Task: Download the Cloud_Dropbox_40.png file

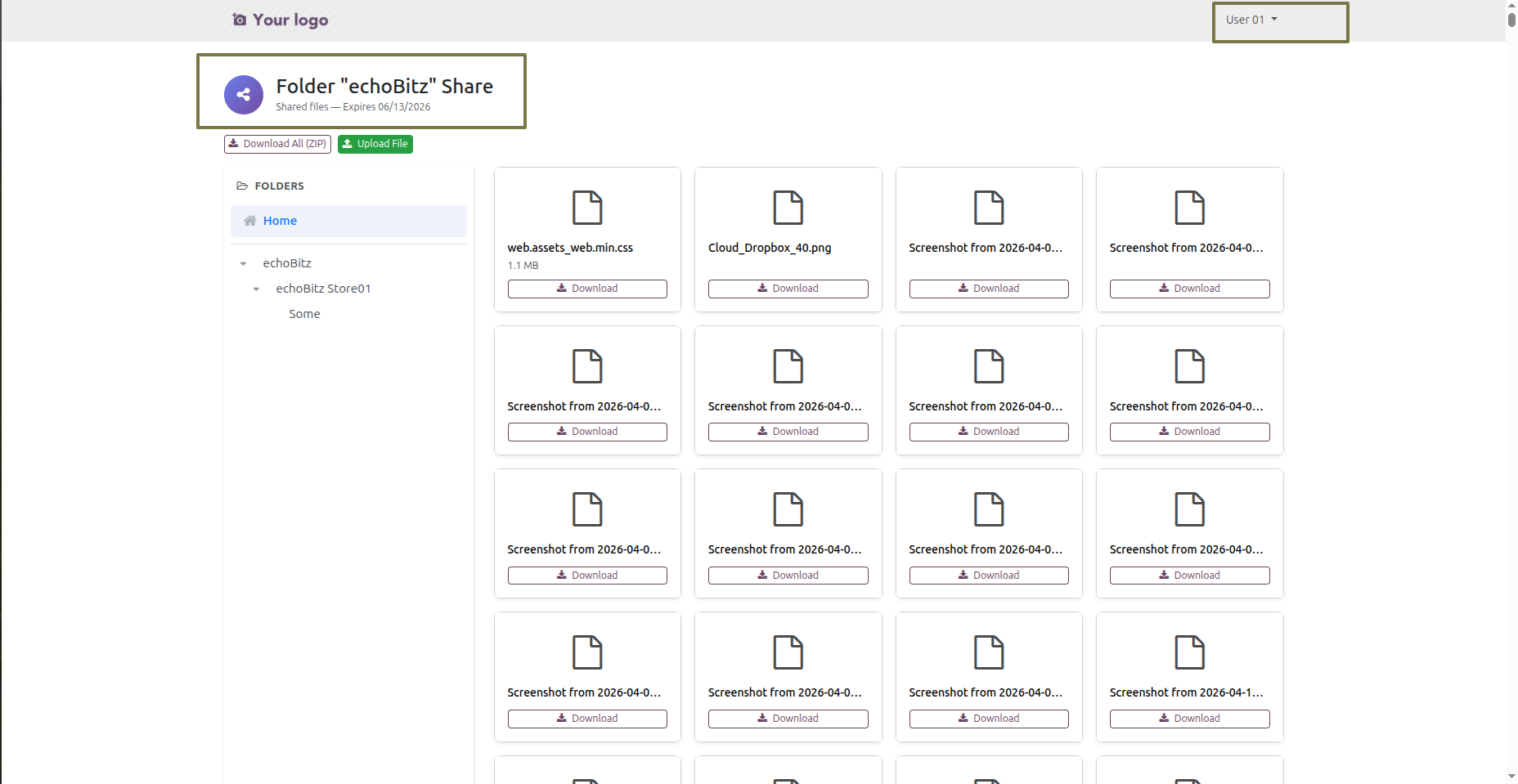Action: pyautogui.click(x=788, y=289)
